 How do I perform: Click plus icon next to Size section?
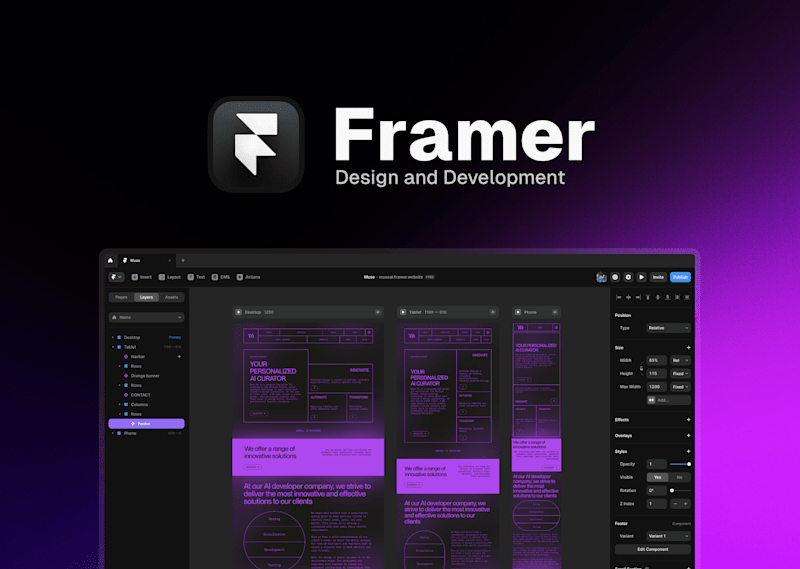tap(688, 348)
